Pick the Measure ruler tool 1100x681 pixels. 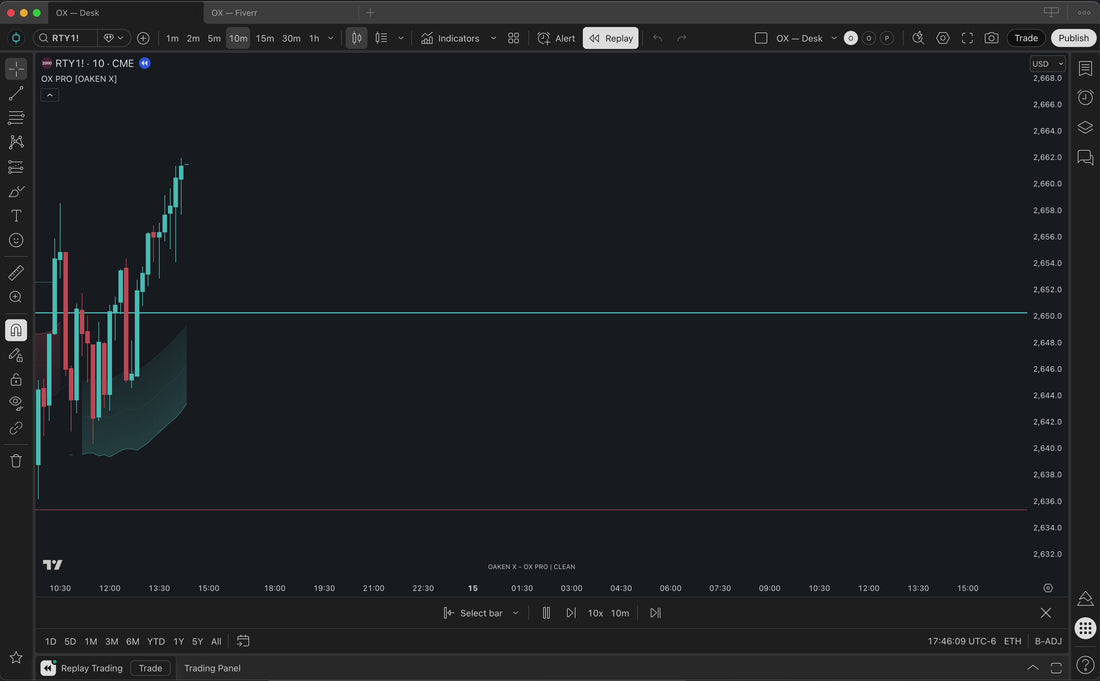(x=16, y=273)
